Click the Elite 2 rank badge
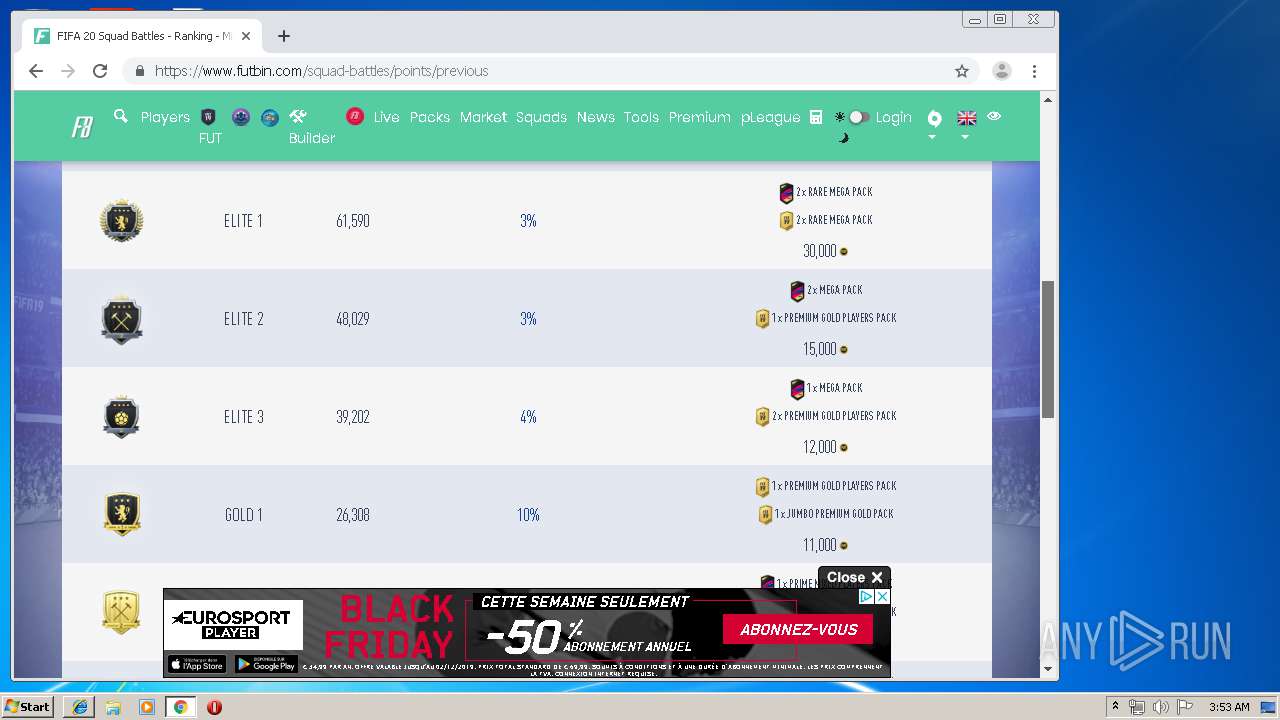The height and width of the screenshot is (720, 1280). pos(121,319)
